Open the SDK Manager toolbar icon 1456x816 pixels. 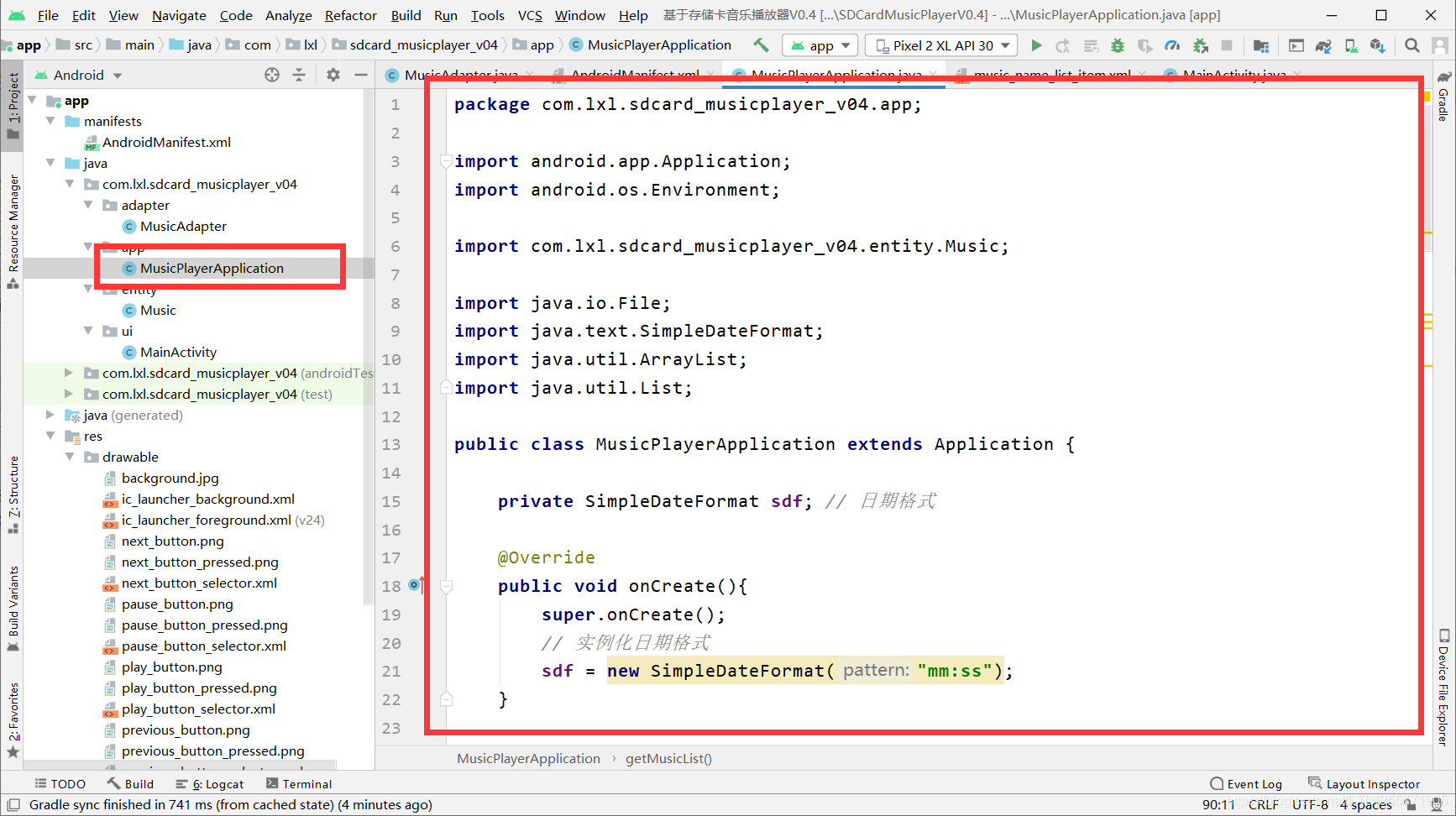click(1378, 45)
